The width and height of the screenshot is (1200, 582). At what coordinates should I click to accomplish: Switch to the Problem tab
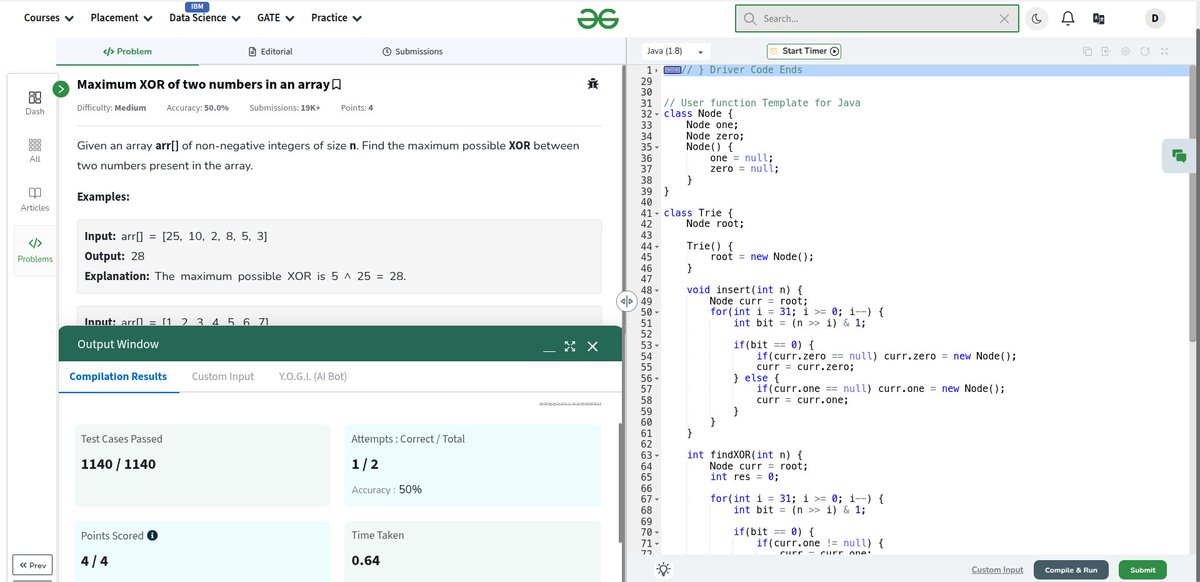(x=127, y=51)
